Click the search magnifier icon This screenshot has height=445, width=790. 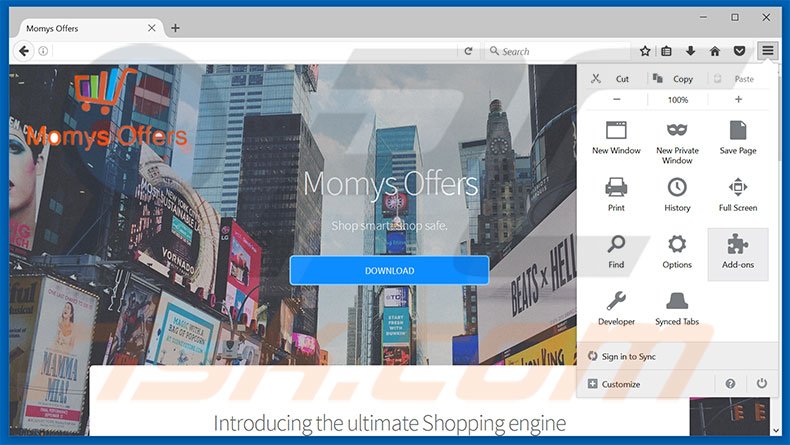[x=494, y=51]
